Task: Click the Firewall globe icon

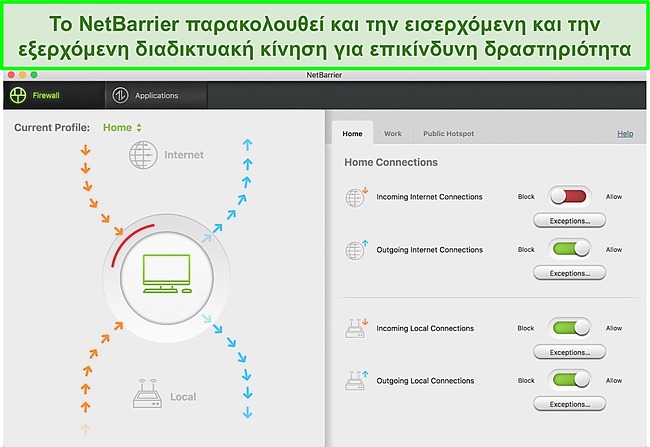Action: pyautogui.click(x=18, y=95)
